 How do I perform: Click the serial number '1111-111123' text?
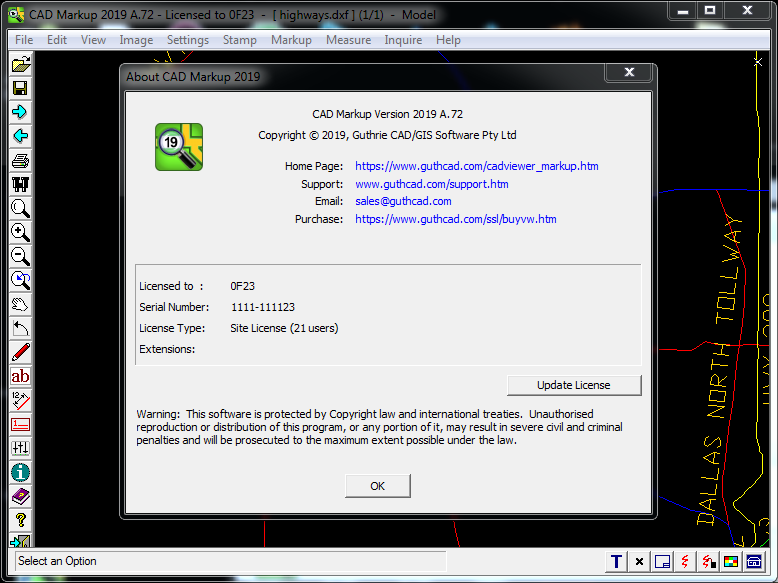(262, 307)
